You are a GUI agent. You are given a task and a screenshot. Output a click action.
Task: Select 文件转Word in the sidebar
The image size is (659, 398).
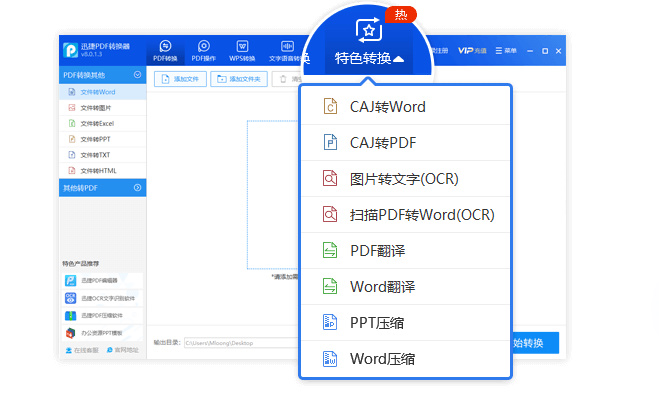103,92
